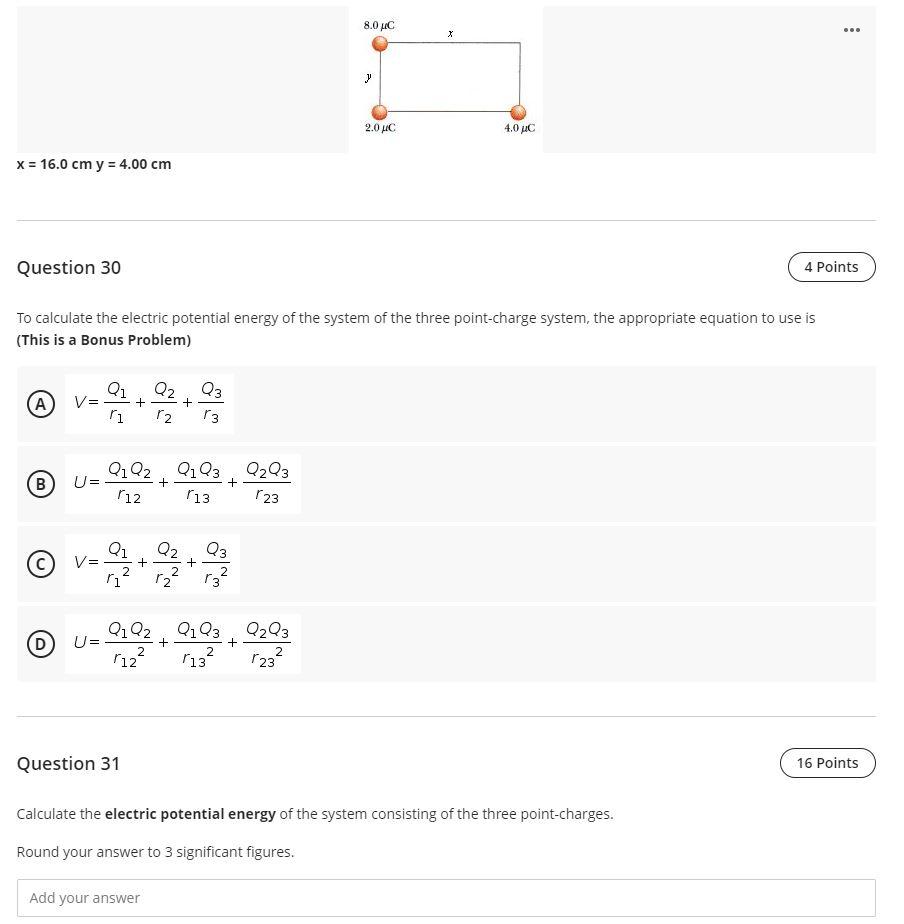904x924 pixels.
Task: Click the letter B circle icon
Action: pos(40,484)
